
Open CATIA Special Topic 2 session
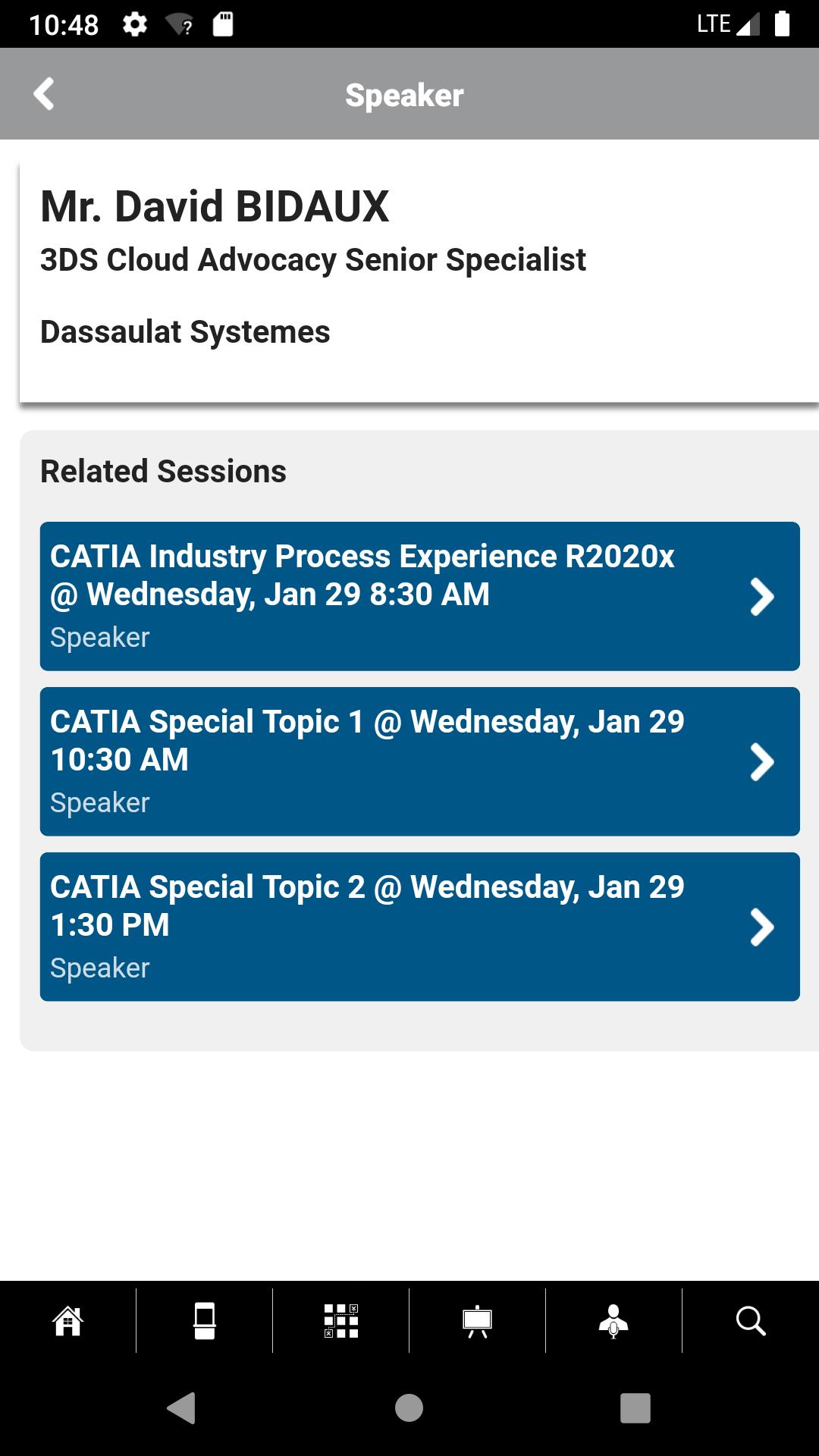pyautogui.click(x=420, y=927)
